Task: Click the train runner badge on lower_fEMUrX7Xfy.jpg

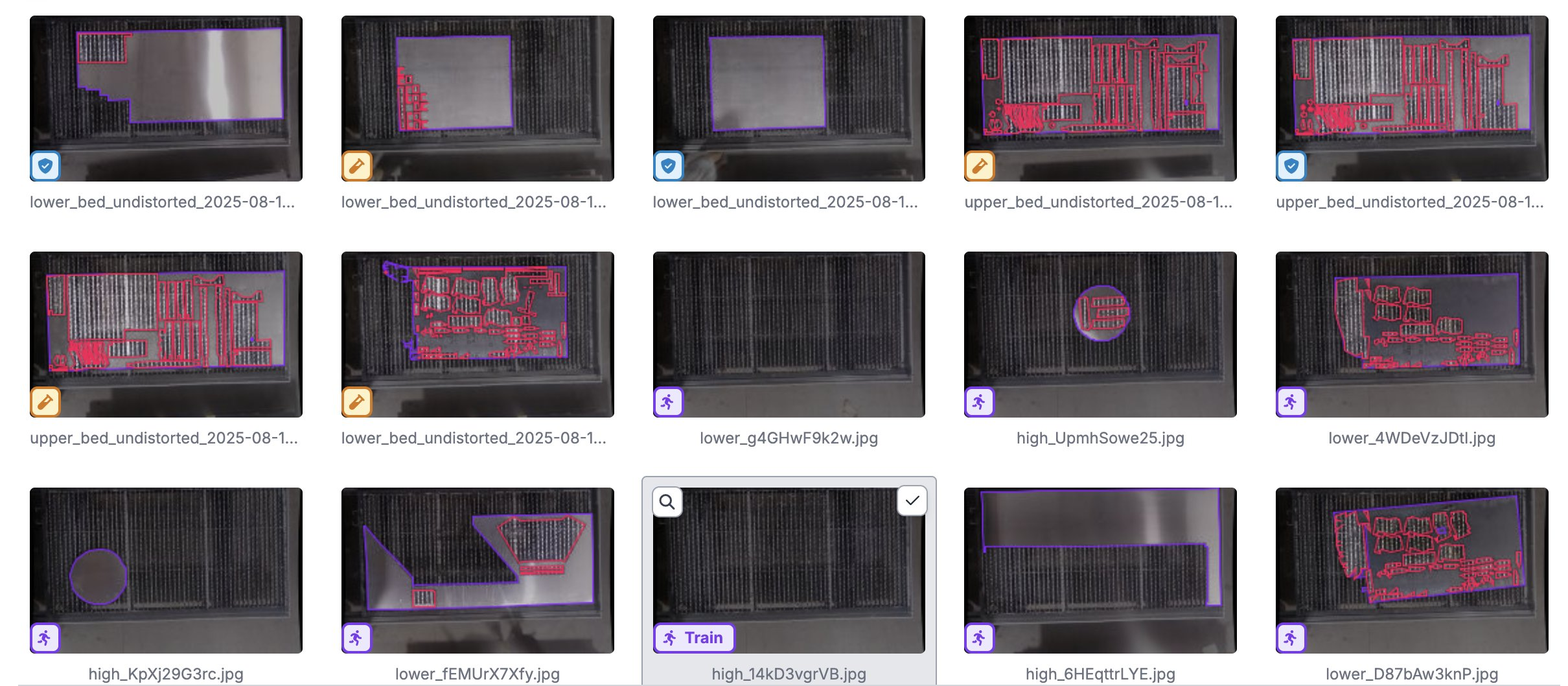Action: [356, 638]
